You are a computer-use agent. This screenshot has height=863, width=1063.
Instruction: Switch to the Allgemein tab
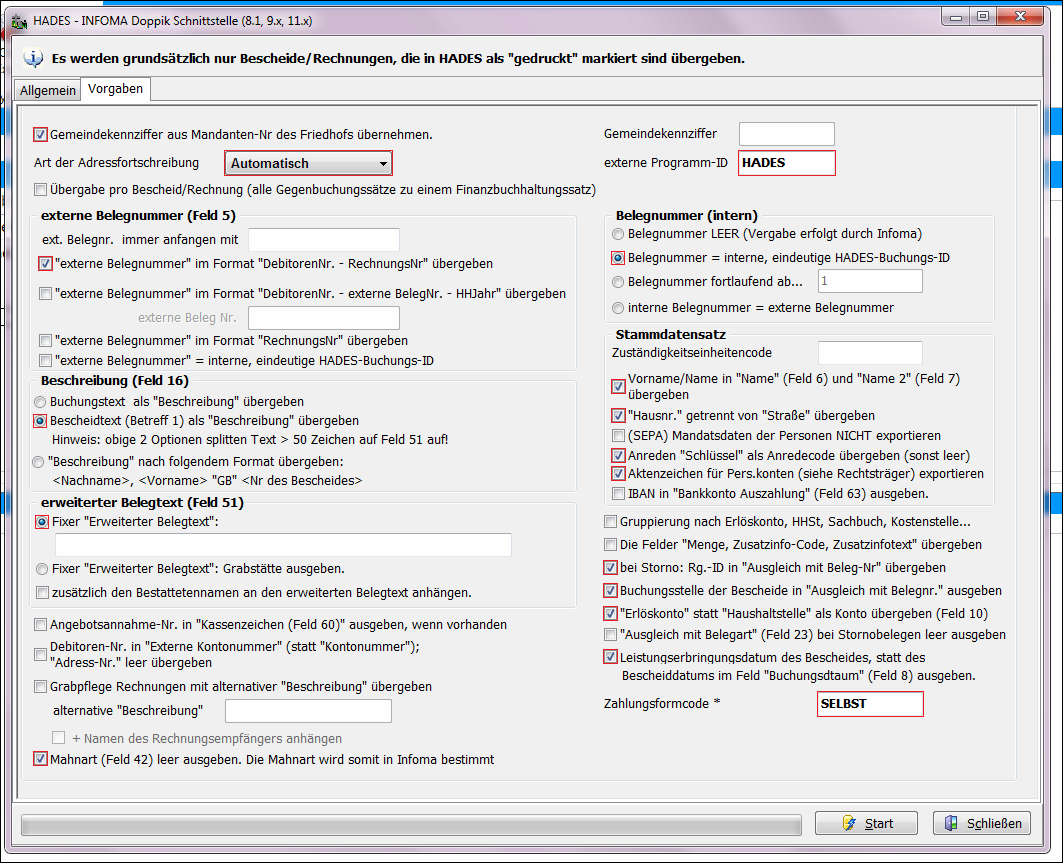[x=48, y=91]
